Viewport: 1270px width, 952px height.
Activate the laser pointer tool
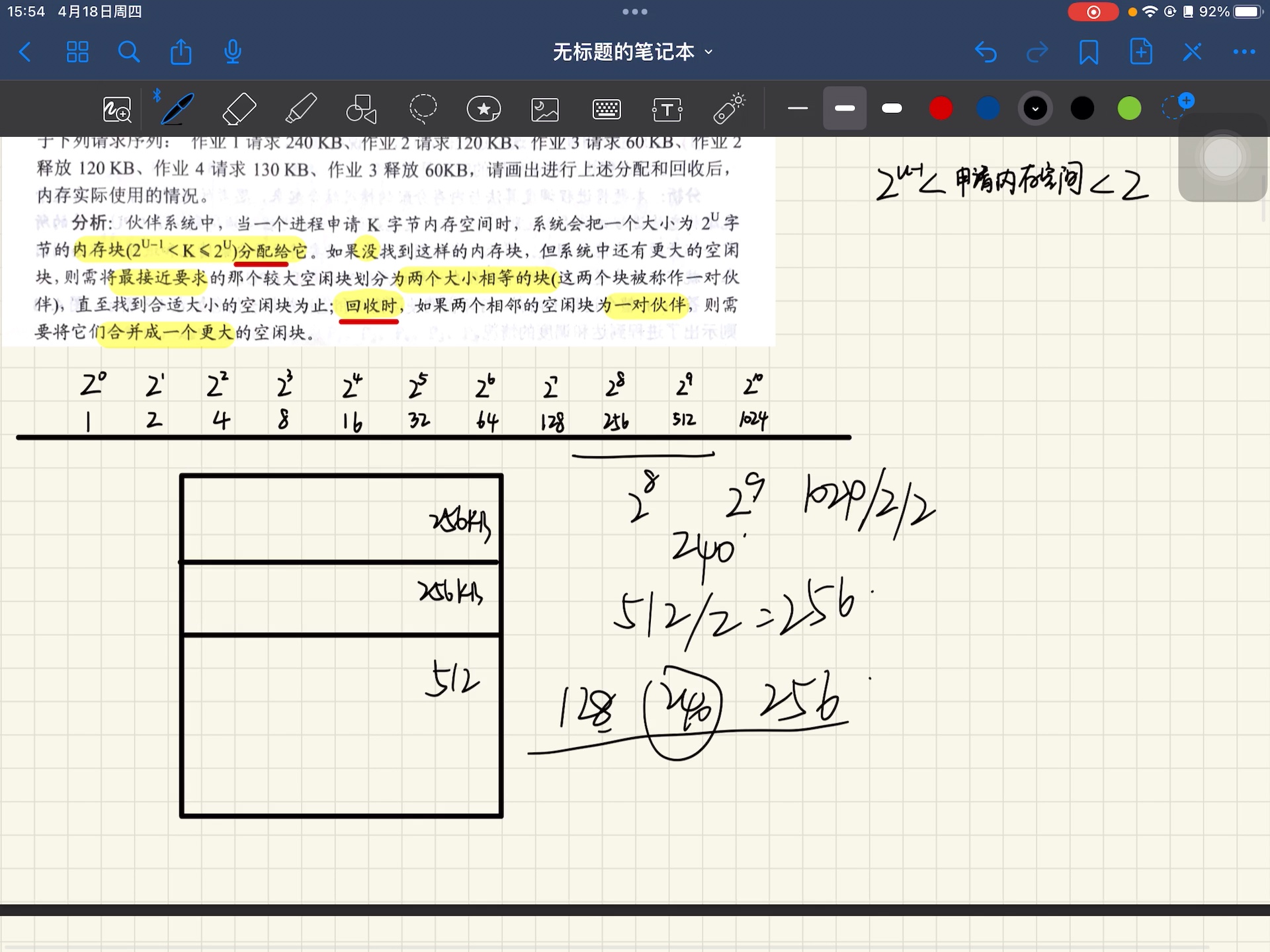730,108
